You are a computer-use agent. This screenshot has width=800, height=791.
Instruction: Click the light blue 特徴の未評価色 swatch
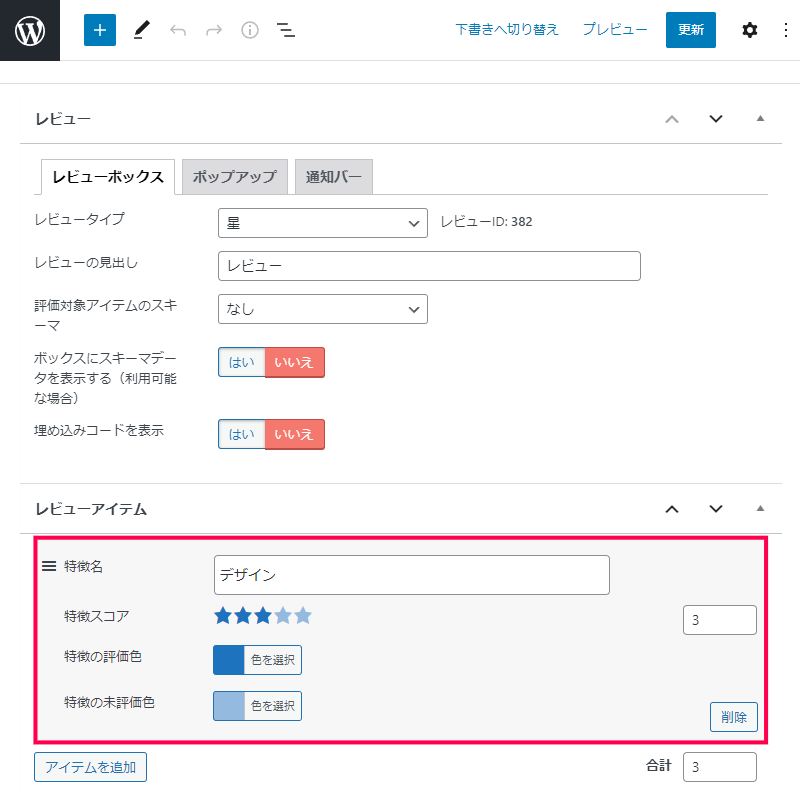pos(229,706)
